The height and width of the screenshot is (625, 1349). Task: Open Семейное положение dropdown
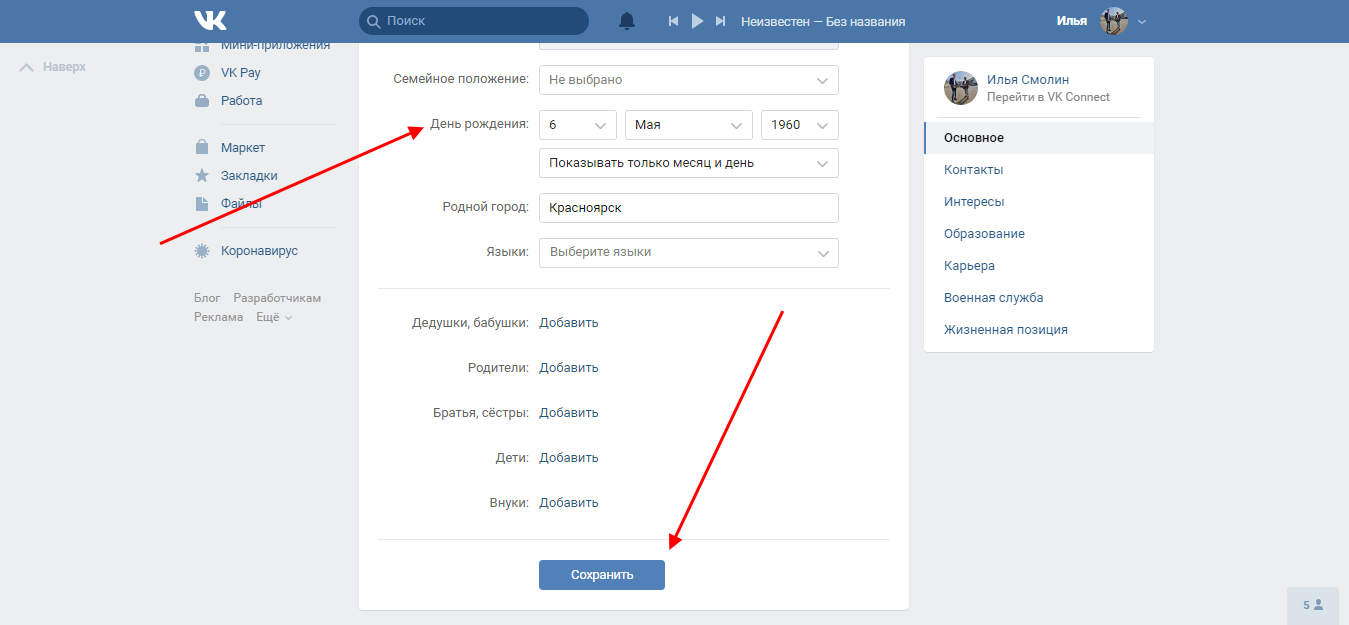pos(689,80)
